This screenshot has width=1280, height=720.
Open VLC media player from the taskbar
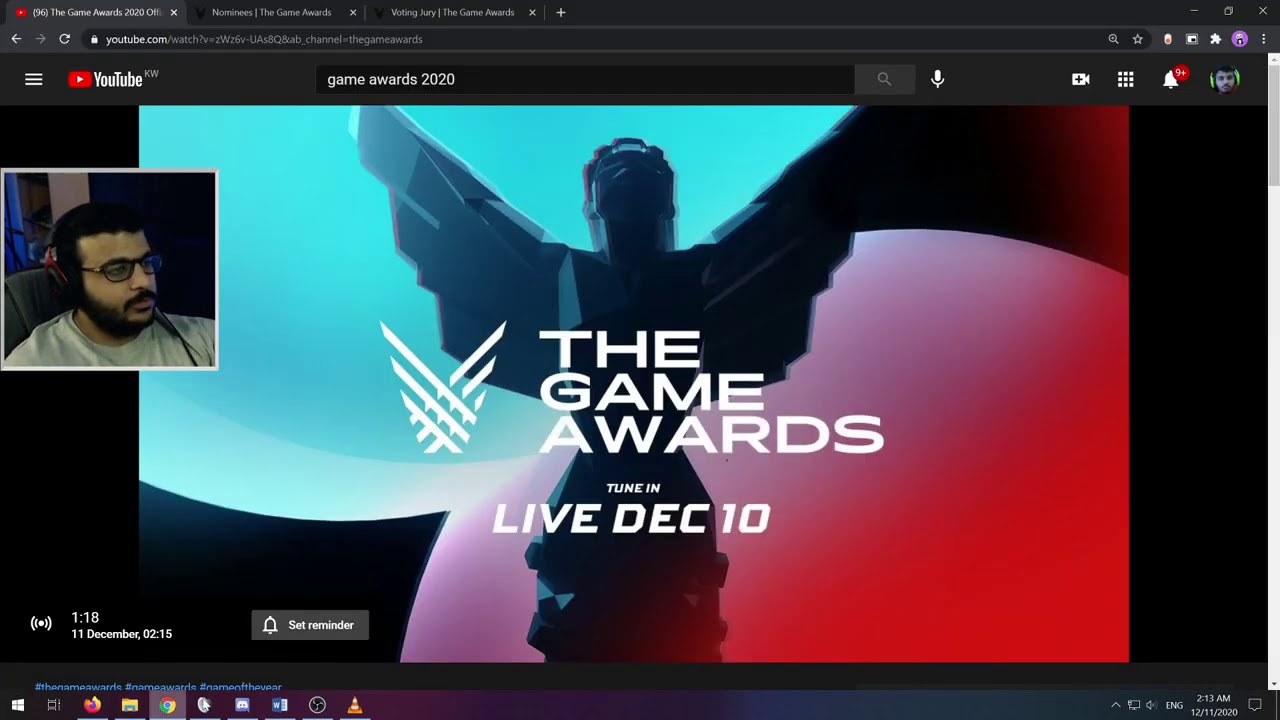355,705
